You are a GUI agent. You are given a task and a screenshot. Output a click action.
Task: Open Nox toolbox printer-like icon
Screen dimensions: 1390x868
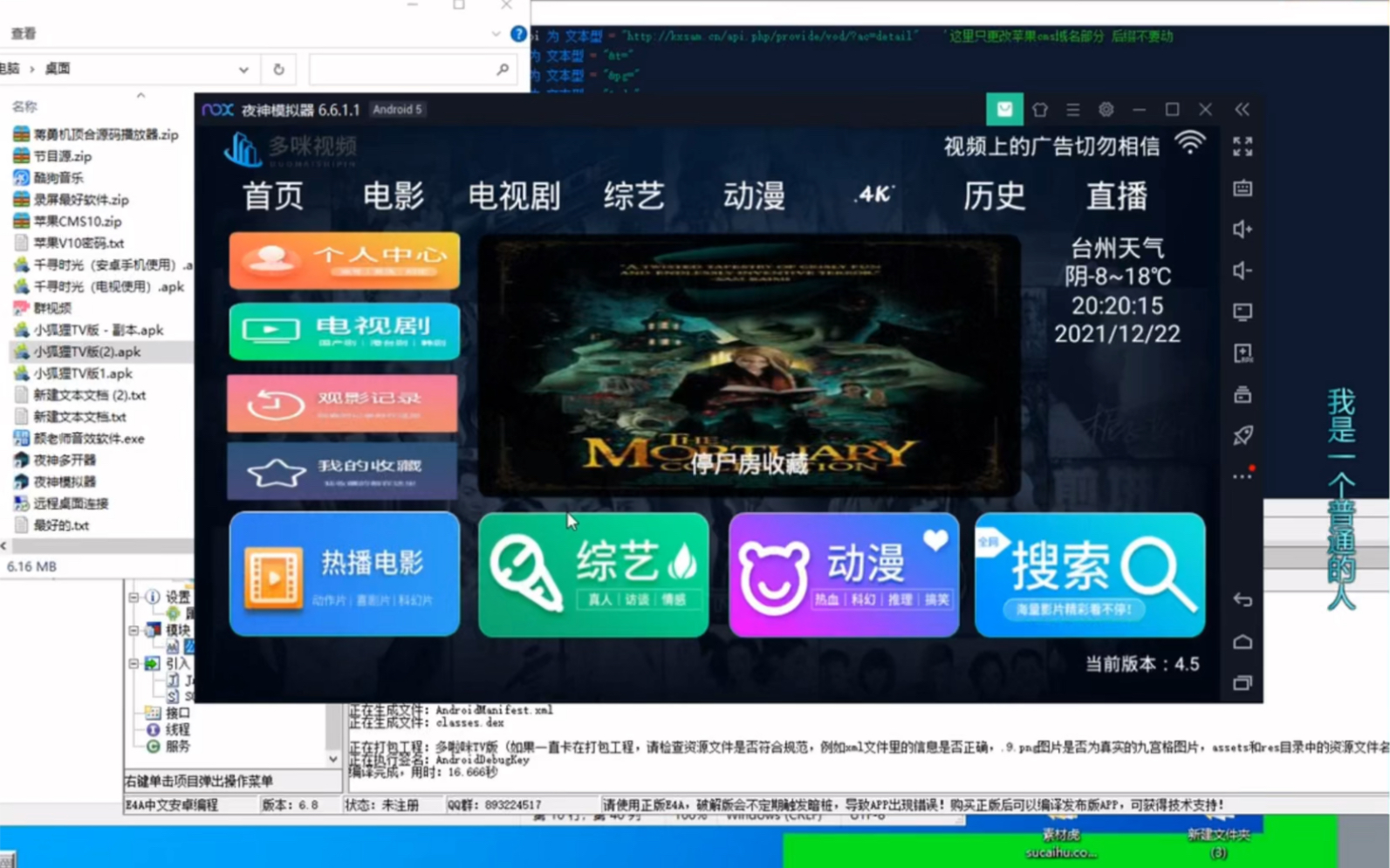tap(1243, 394)
